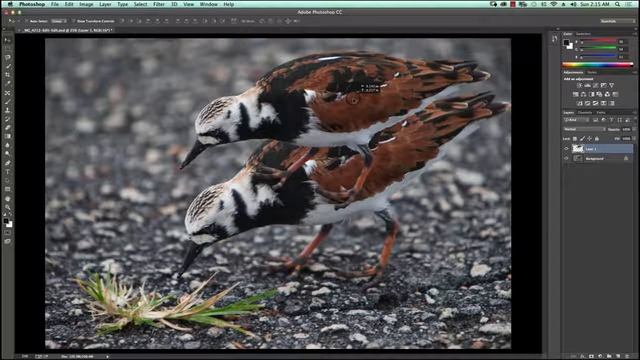Screen dimensions: 640x360
Task: Add Vibrance adjustment icon
Action: pyautogui.click(x=611, y=85)
